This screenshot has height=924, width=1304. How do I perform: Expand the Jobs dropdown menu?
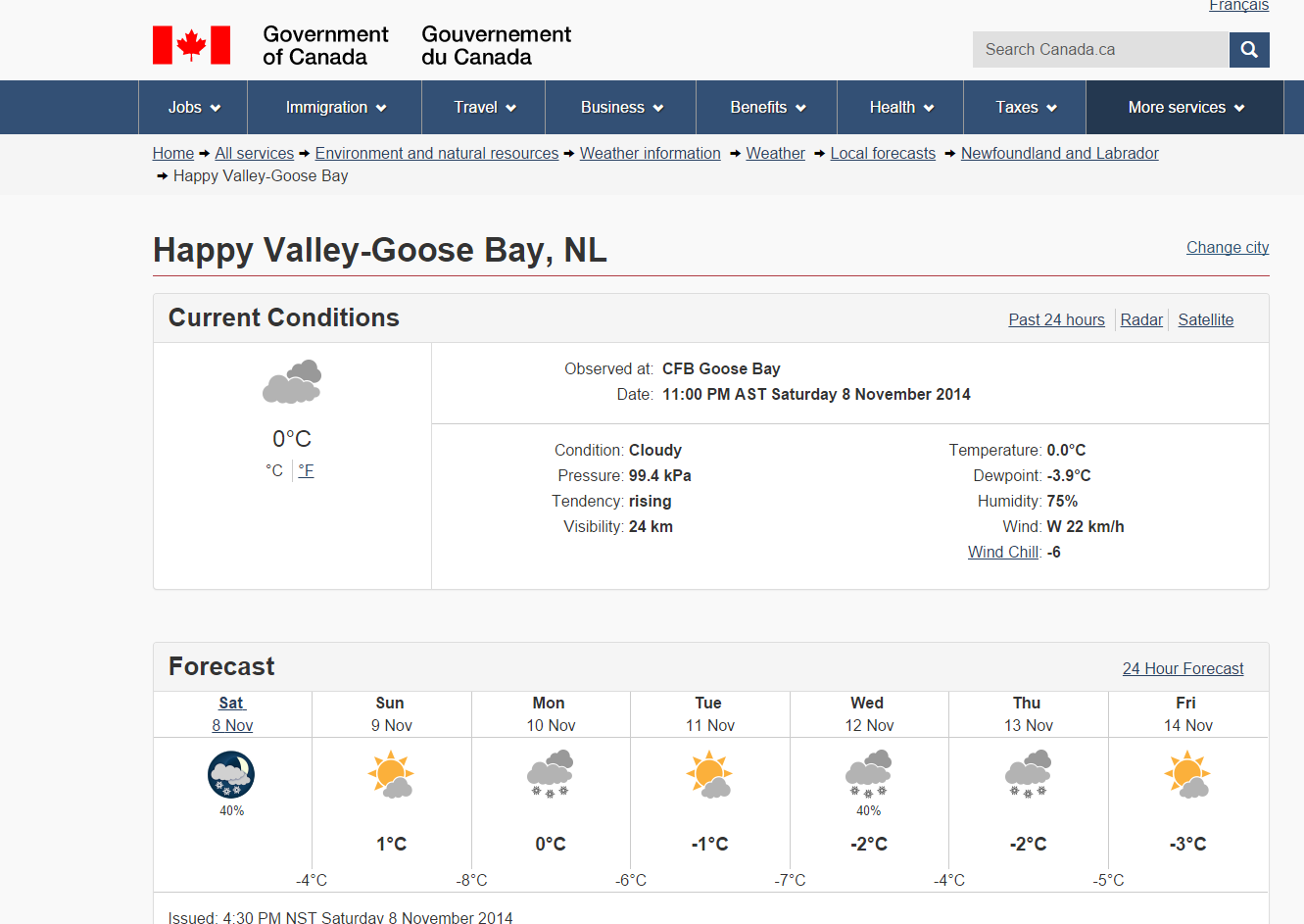194,108
